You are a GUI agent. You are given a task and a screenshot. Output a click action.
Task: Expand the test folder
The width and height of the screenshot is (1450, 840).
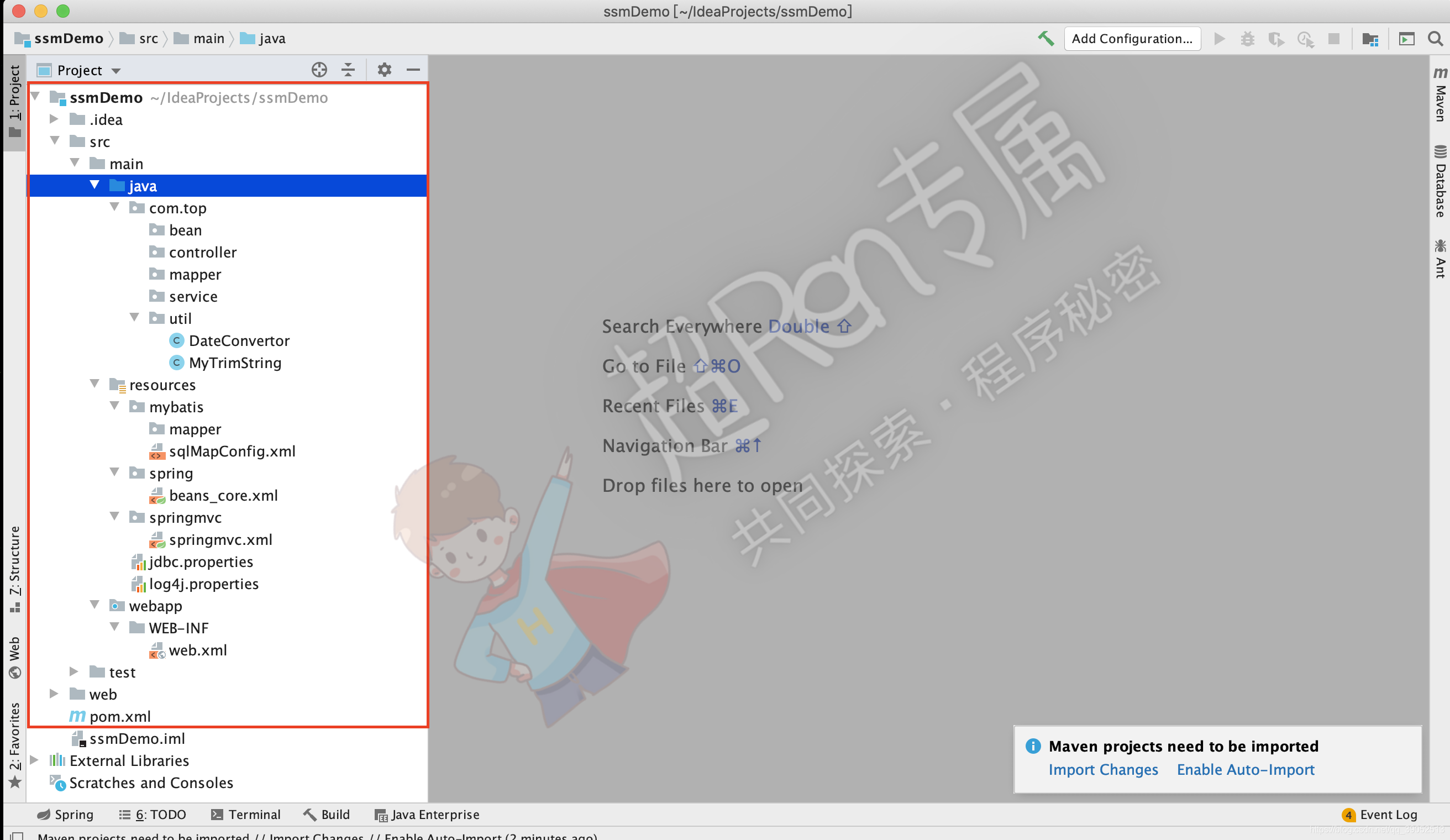tap(73, 671)
